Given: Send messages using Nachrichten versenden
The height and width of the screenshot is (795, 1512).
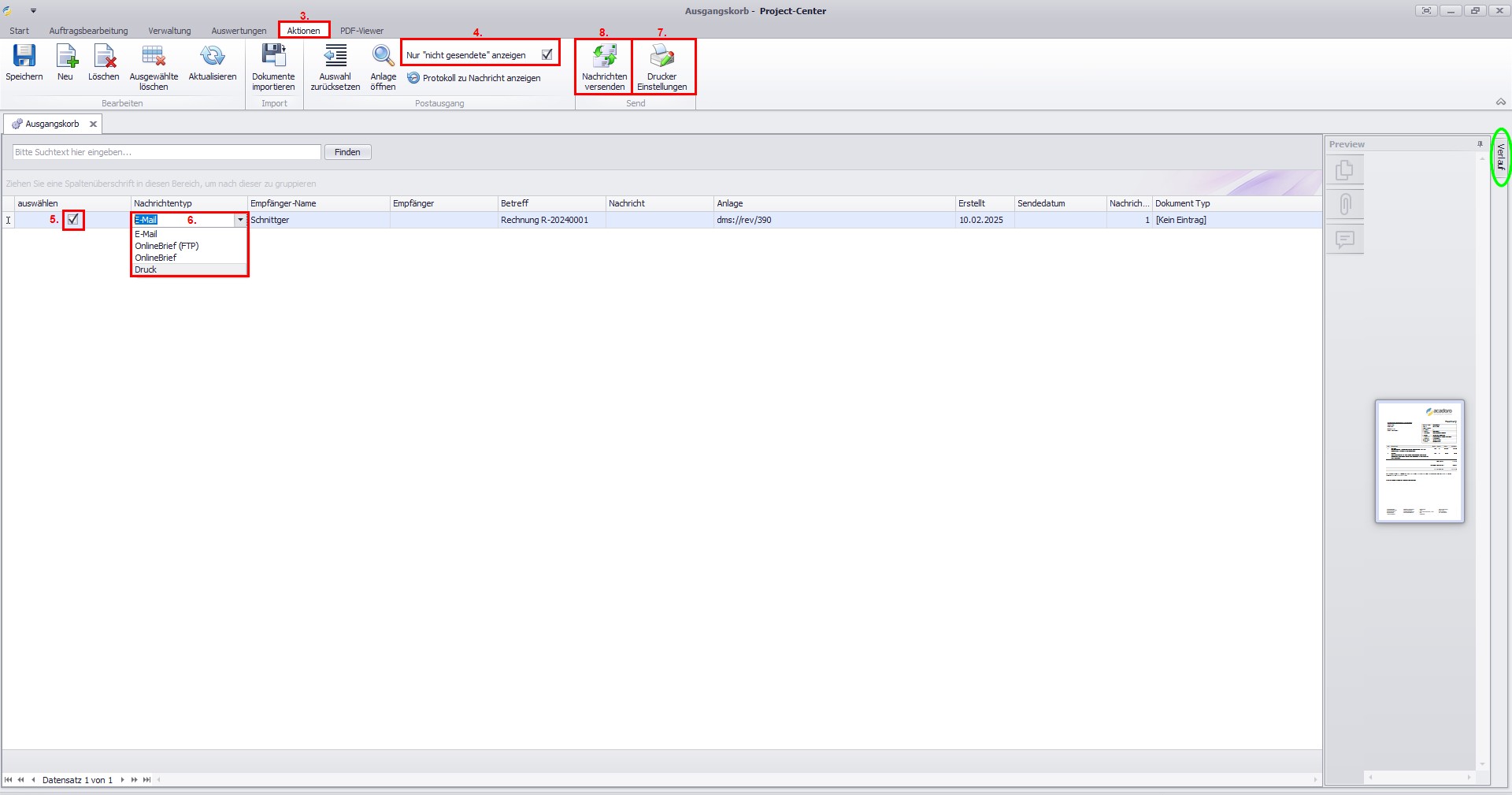Looking at the screenshot, I should point(604,57).
